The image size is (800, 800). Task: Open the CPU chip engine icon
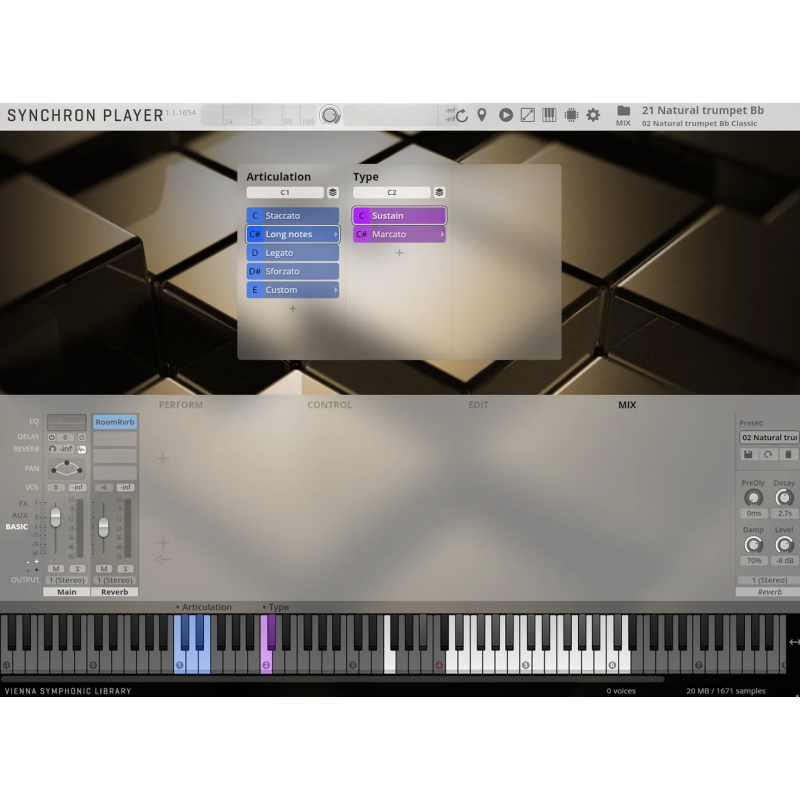[571, 115]
